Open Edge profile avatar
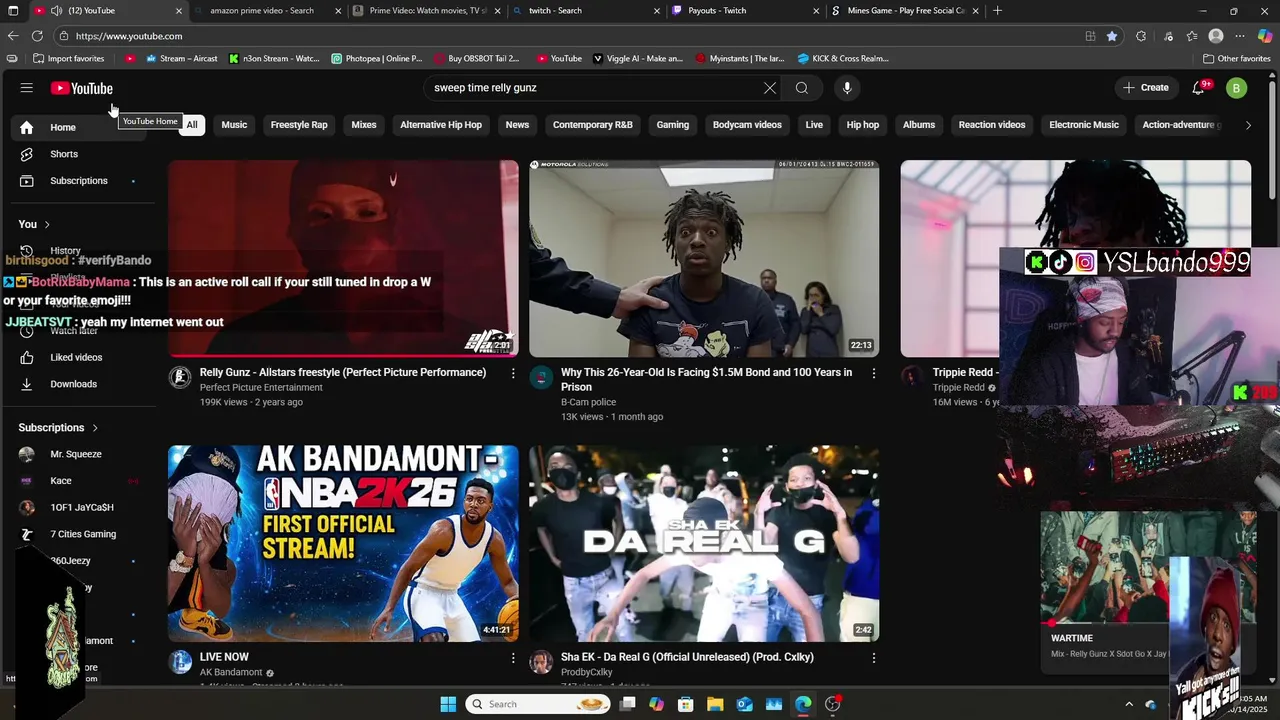 1216,36
